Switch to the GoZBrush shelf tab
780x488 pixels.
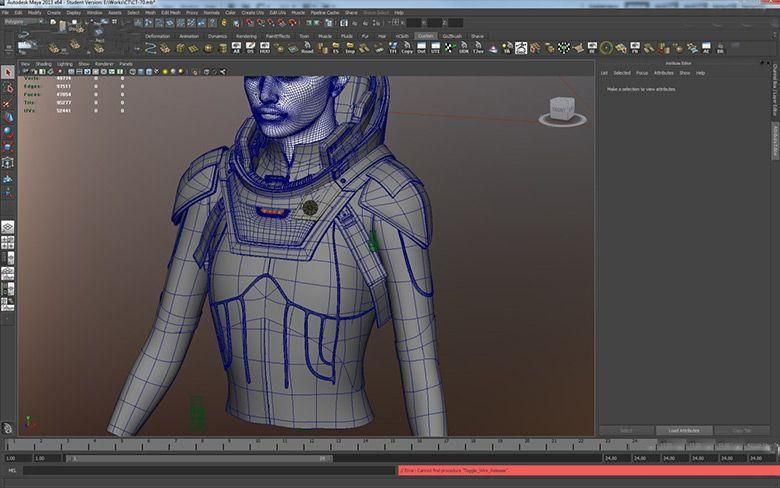tap(452, 36)
